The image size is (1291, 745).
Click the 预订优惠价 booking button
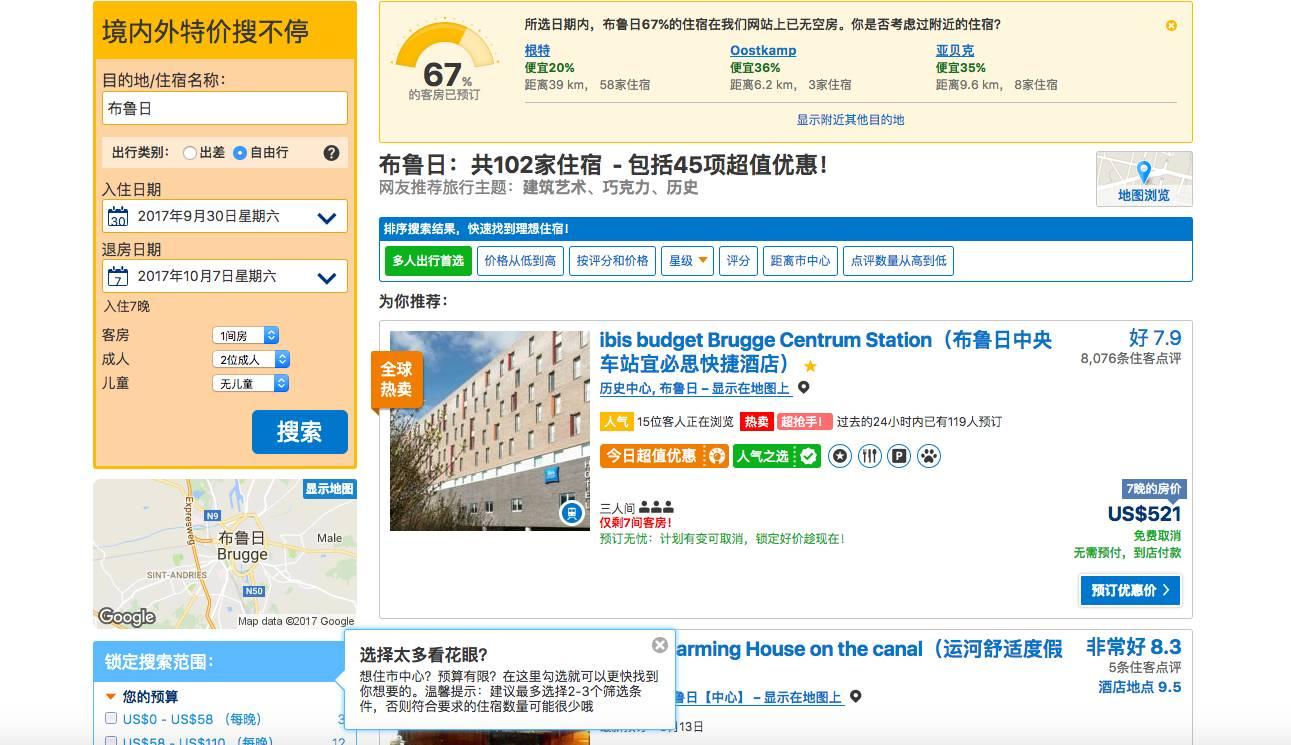pos(1130,590)
